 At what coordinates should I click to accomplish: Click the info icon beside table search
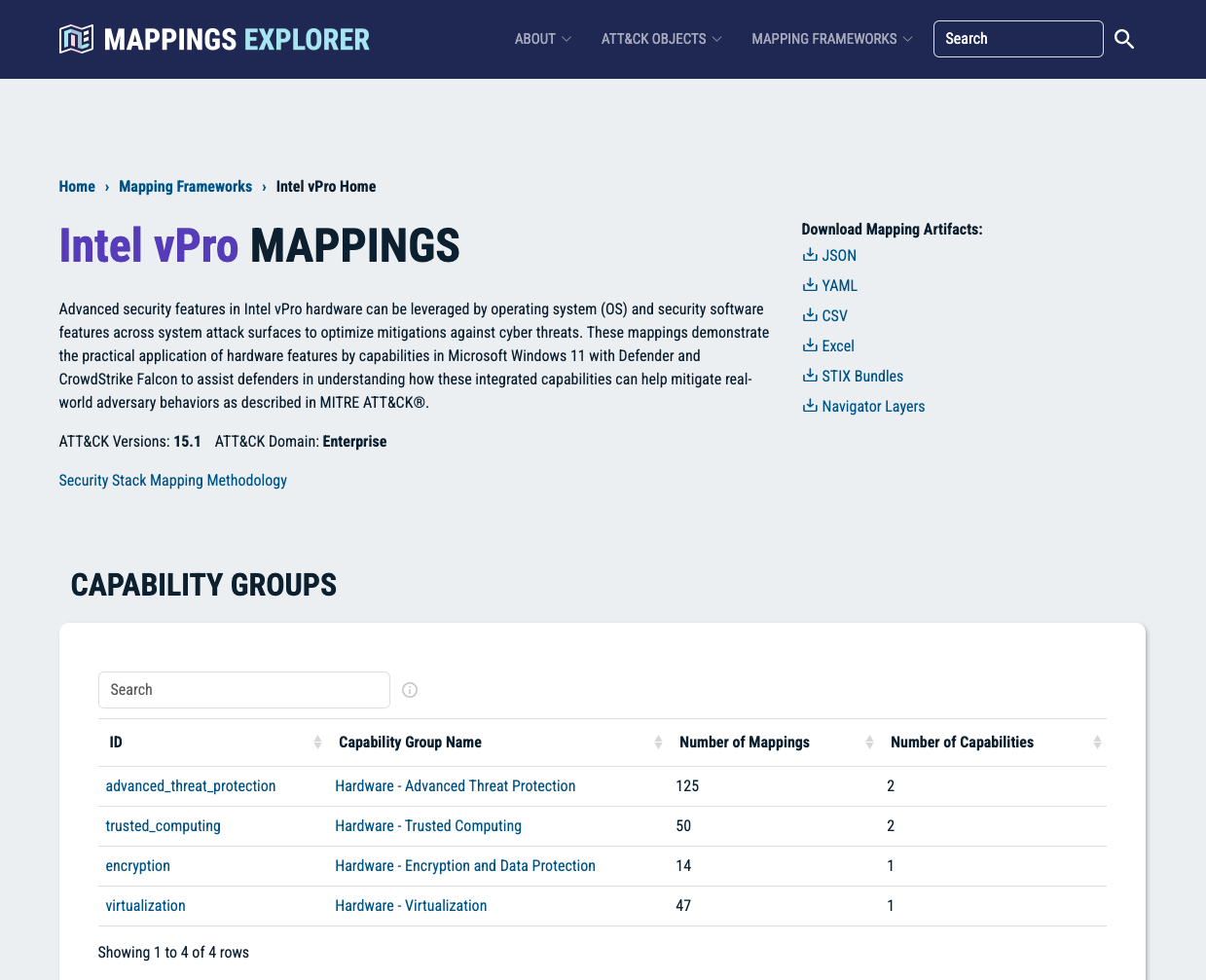coord(410,690)
